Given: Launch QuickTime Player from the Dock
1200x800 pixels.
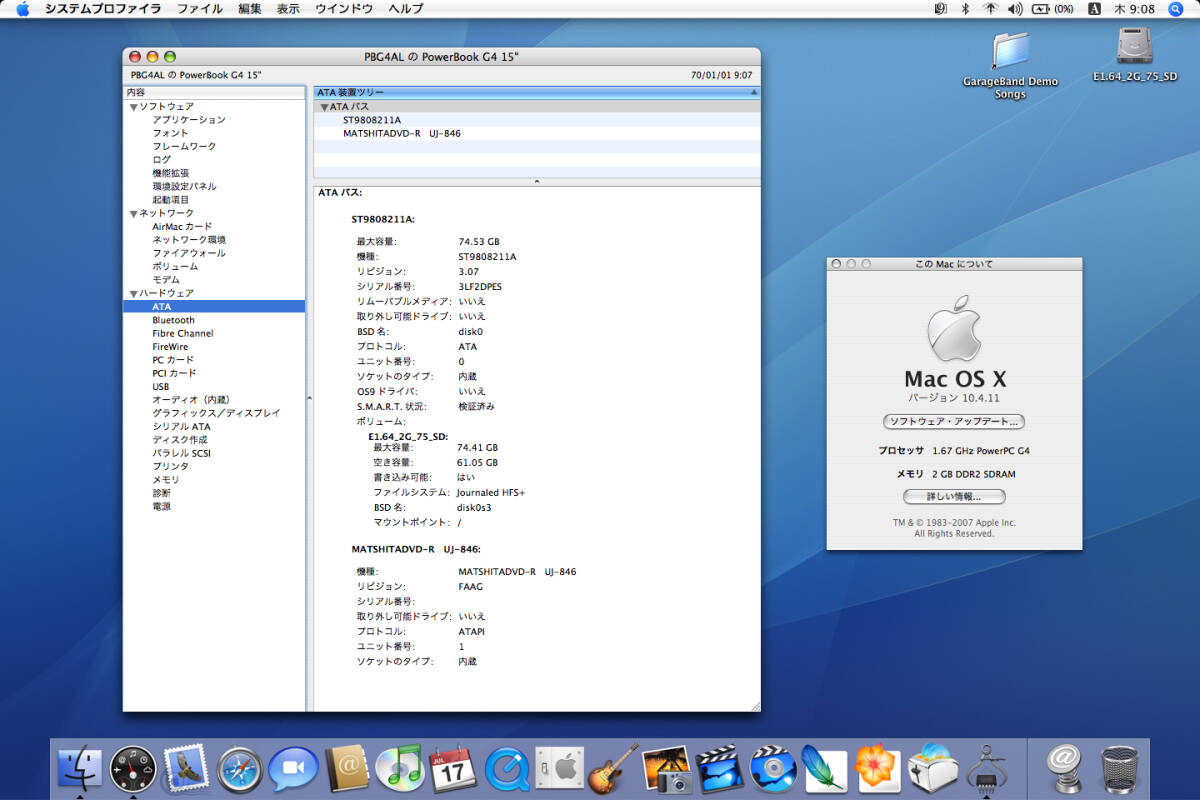Looking at the screenshot, I should 507,768.
